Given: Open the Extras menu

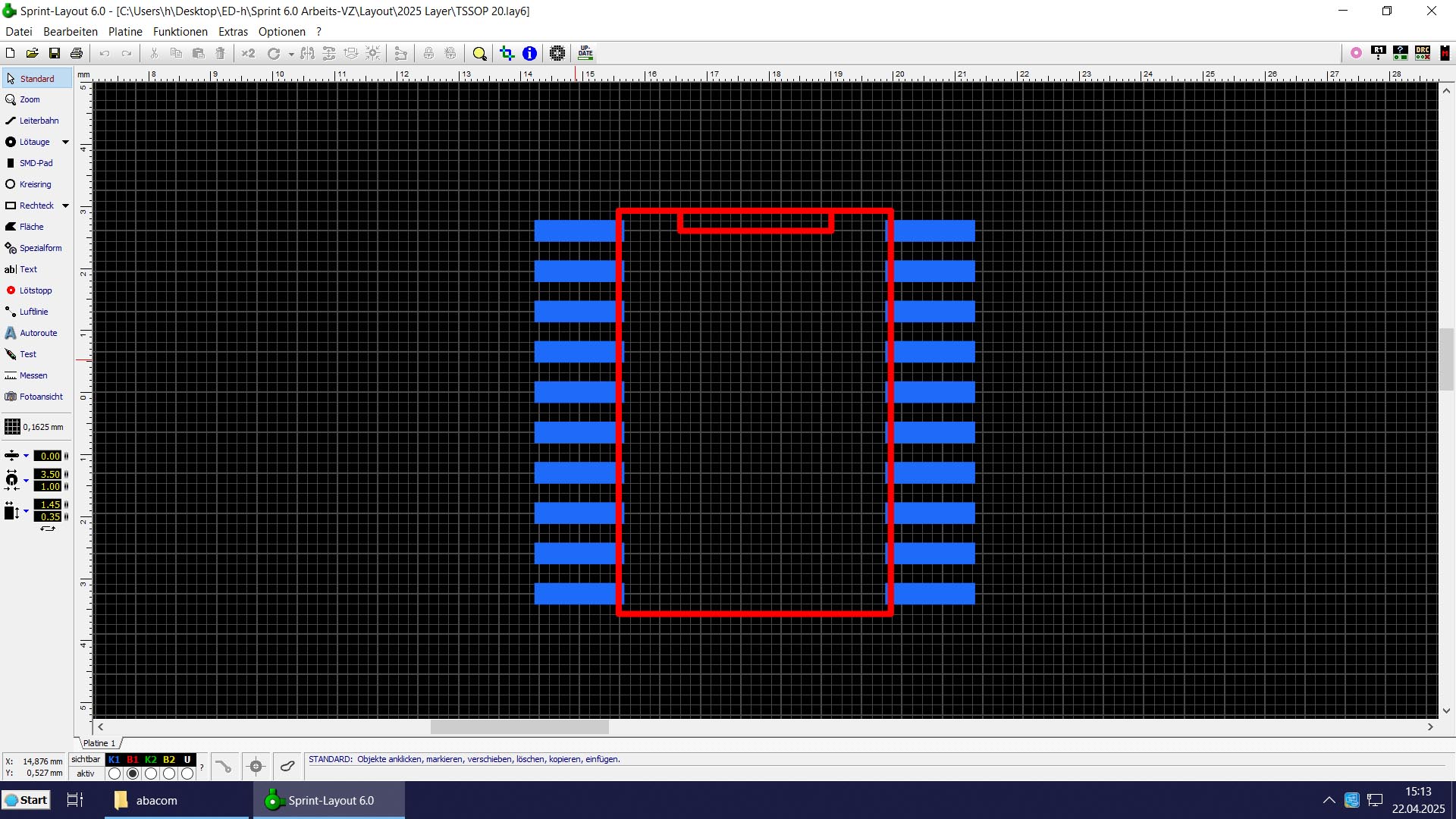Looking at the screenshot, I should [233, 32].
